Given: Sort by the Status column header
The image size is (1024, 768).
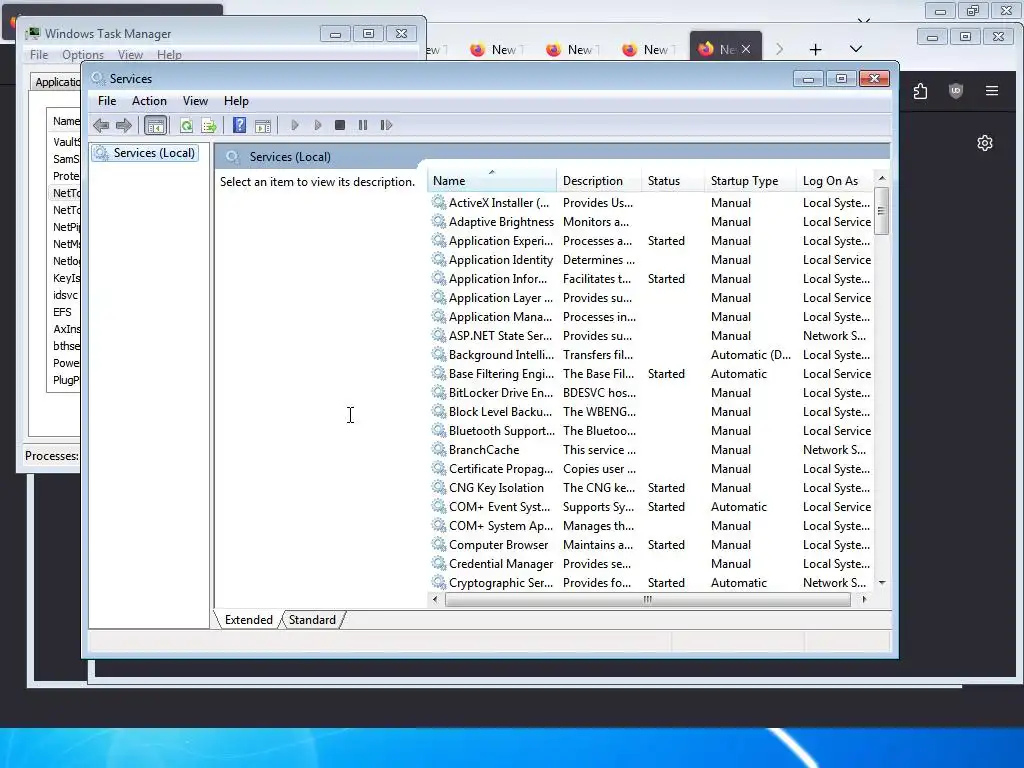Looking at the screenshot, I should tap(673, 181).
